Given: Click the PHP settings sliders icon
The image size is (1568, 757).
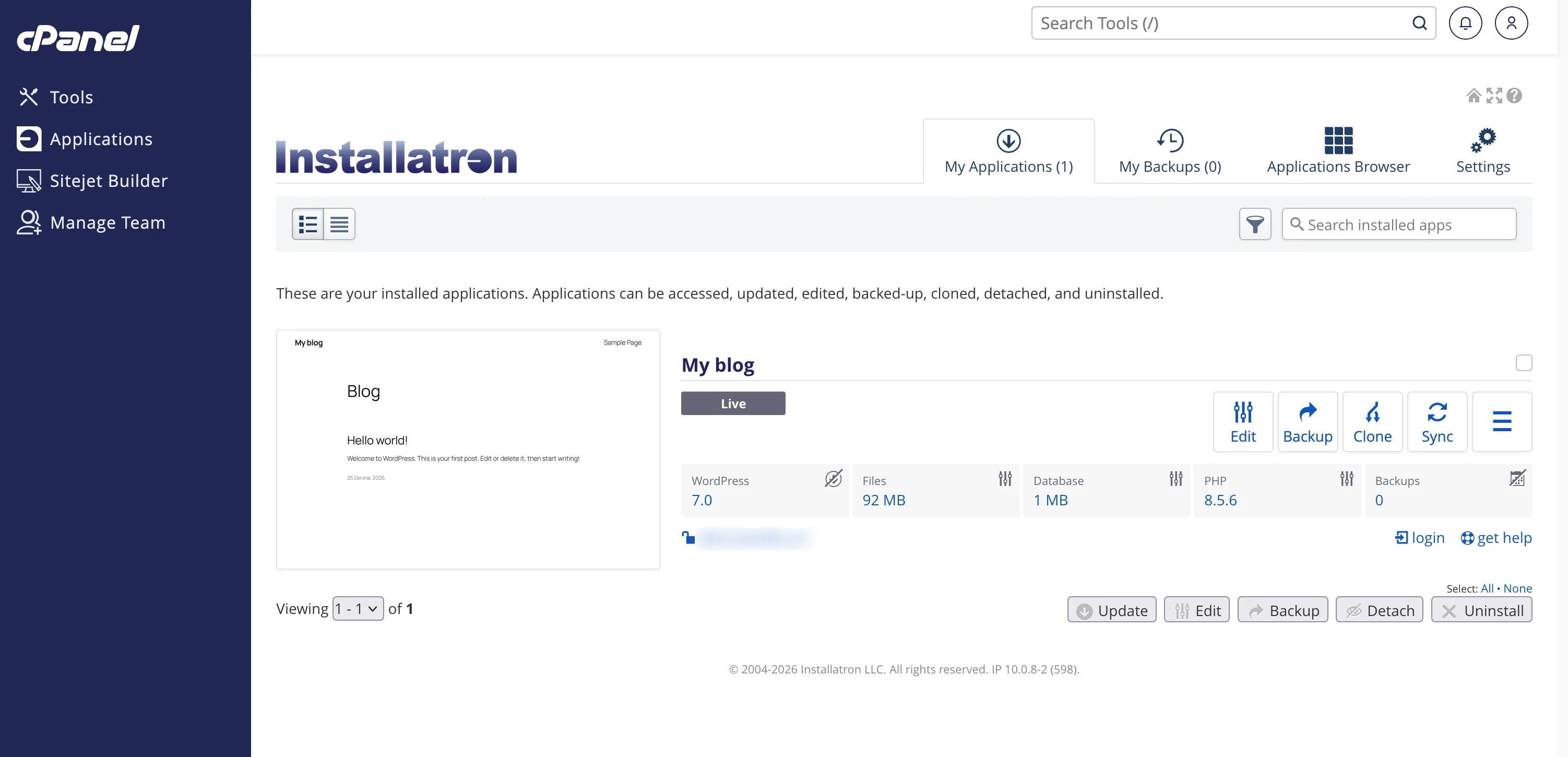Looking at the screenshot, I should (1347, 479).
